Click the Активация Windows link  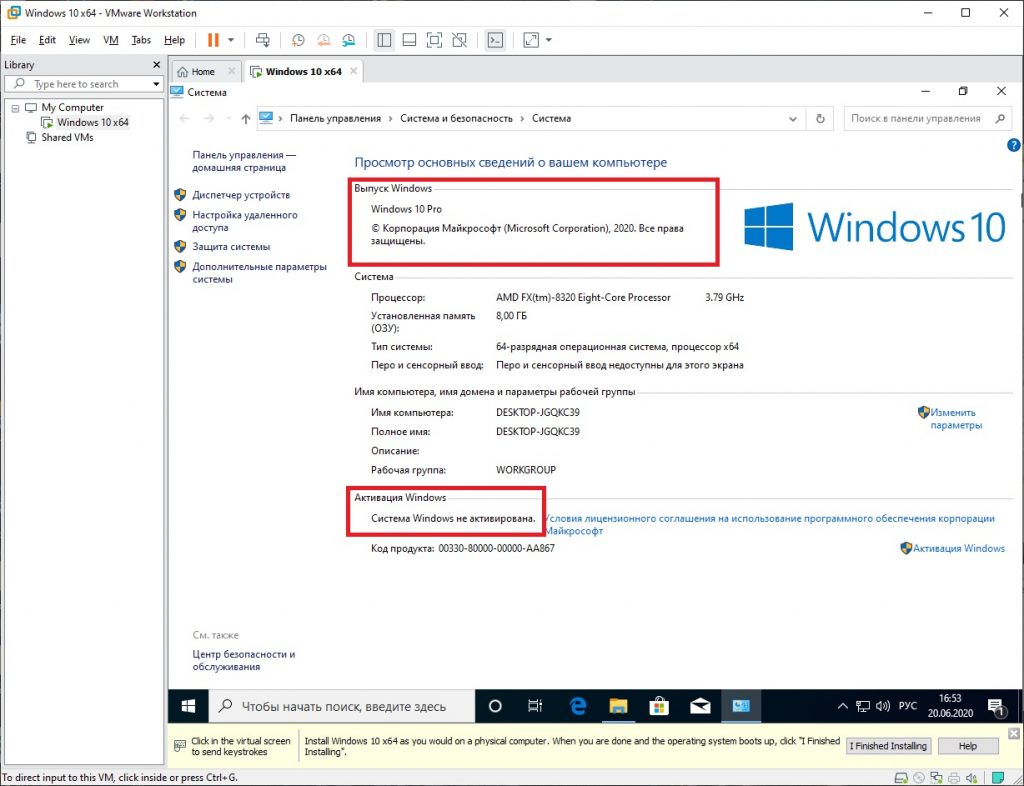click(959, 548)
